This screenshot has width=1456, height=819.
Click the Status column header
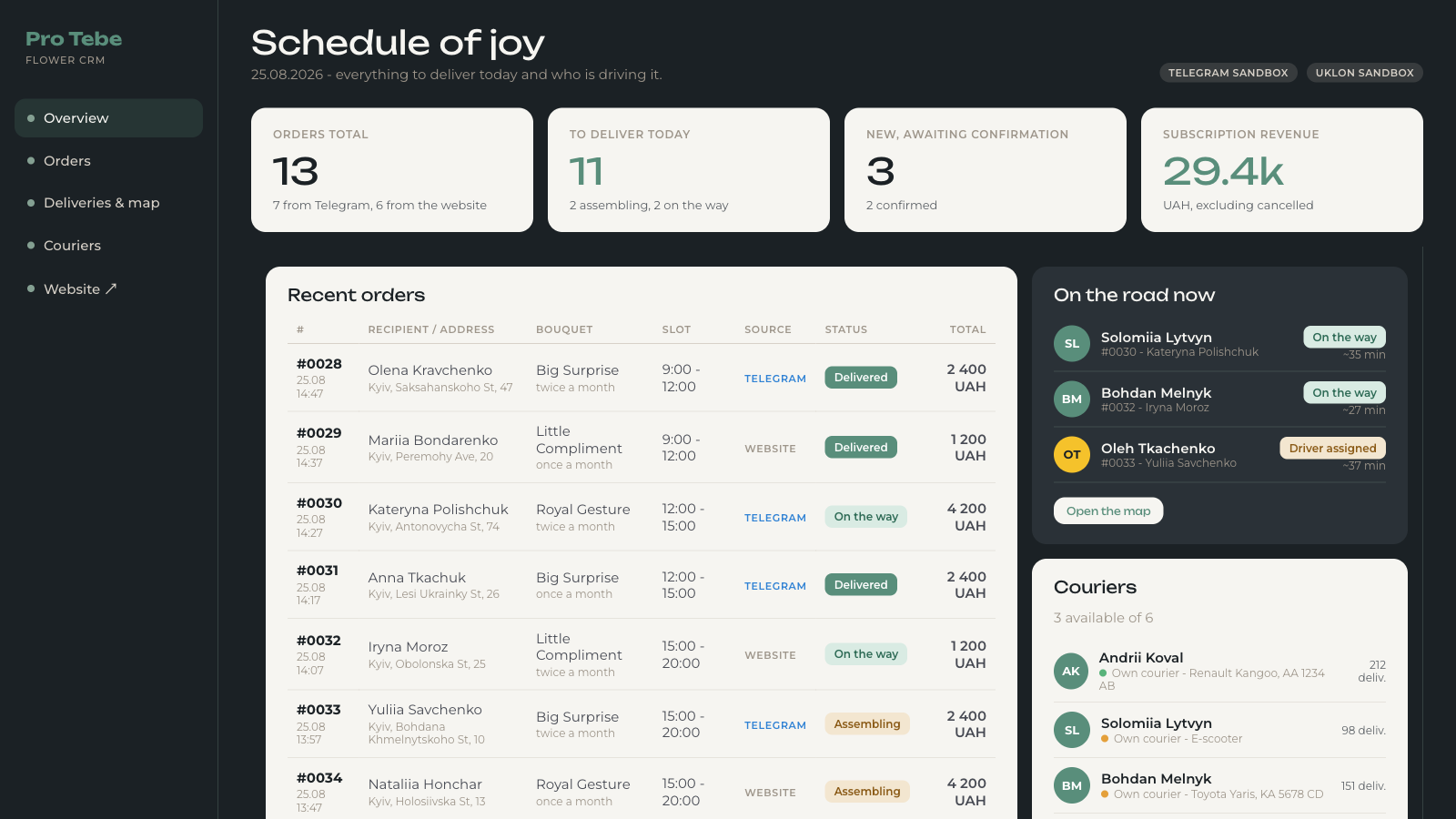coord(846,329)
